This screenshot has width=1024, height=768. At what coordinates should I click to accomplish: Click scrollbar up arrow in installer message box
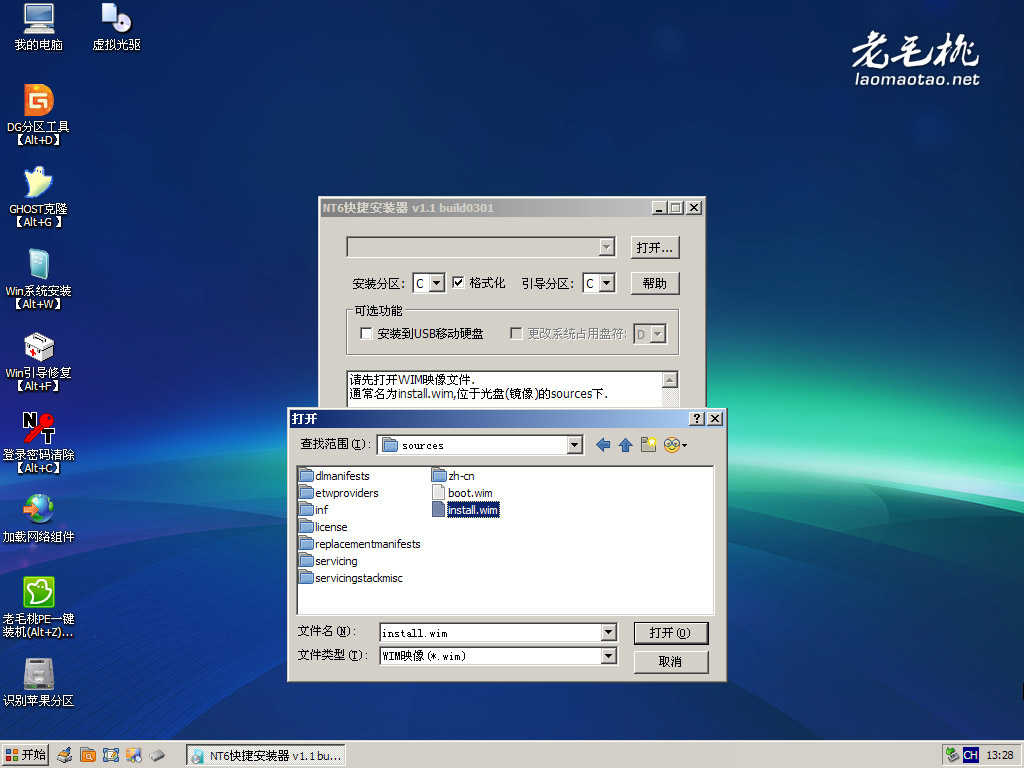pyautogui.click(x=670, y=379)
